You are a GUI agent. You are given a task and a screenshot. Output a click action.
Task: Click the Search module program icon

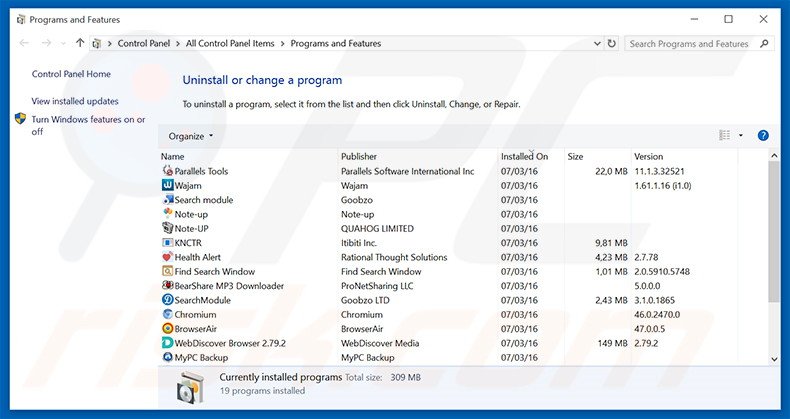point(168,199)
